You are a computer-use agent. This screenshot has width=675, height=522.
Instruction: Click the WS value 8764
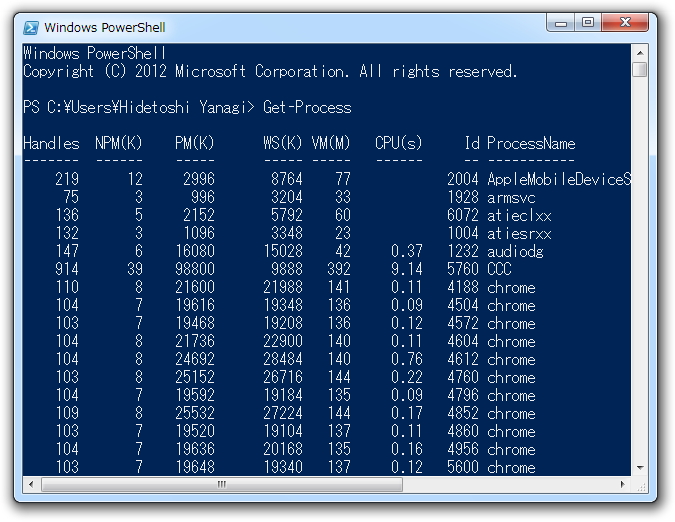[x=287, y=179]
